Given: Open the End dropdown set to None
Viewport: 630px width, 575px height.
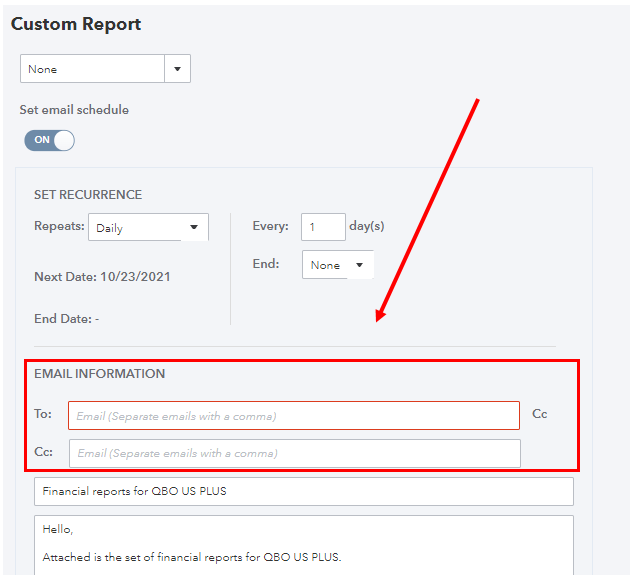Looking at the screenshot, I should 338,264.
